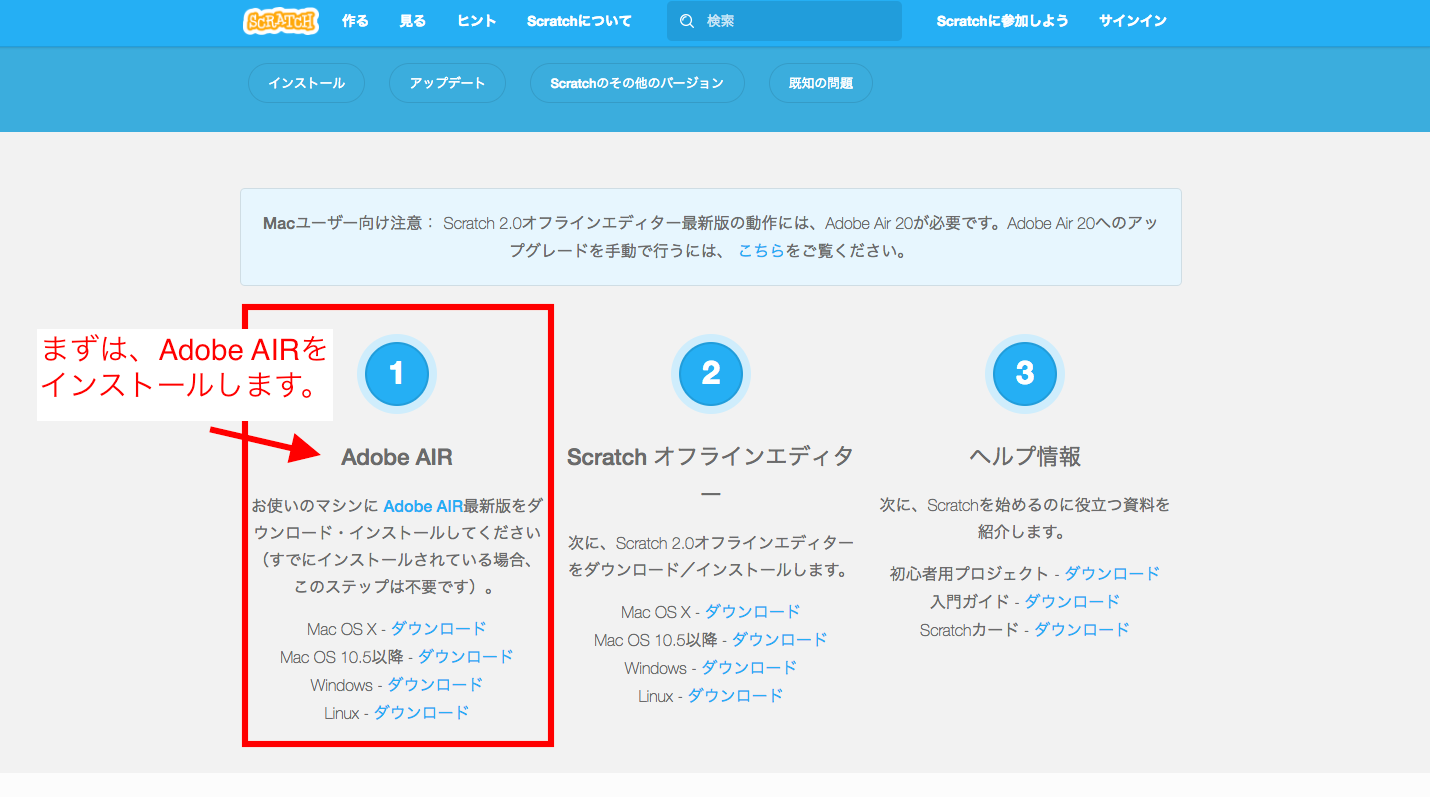Screen dimensions: 1430x797
Task: Open the 作る menu item
Action: click(355, 21)
